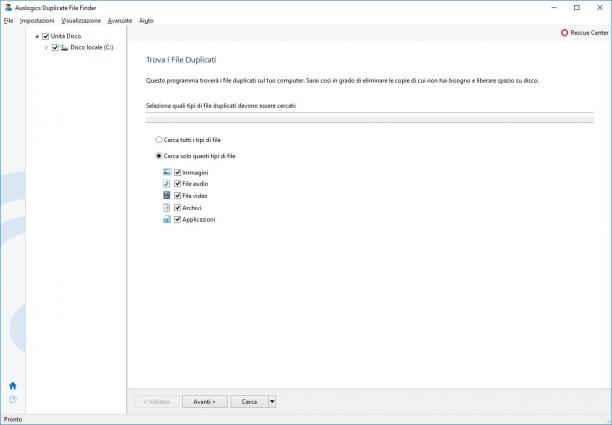Open the Rescue Center link
Image resolution: width=612 pixels, height=425 pixels.
pos(589,33)
